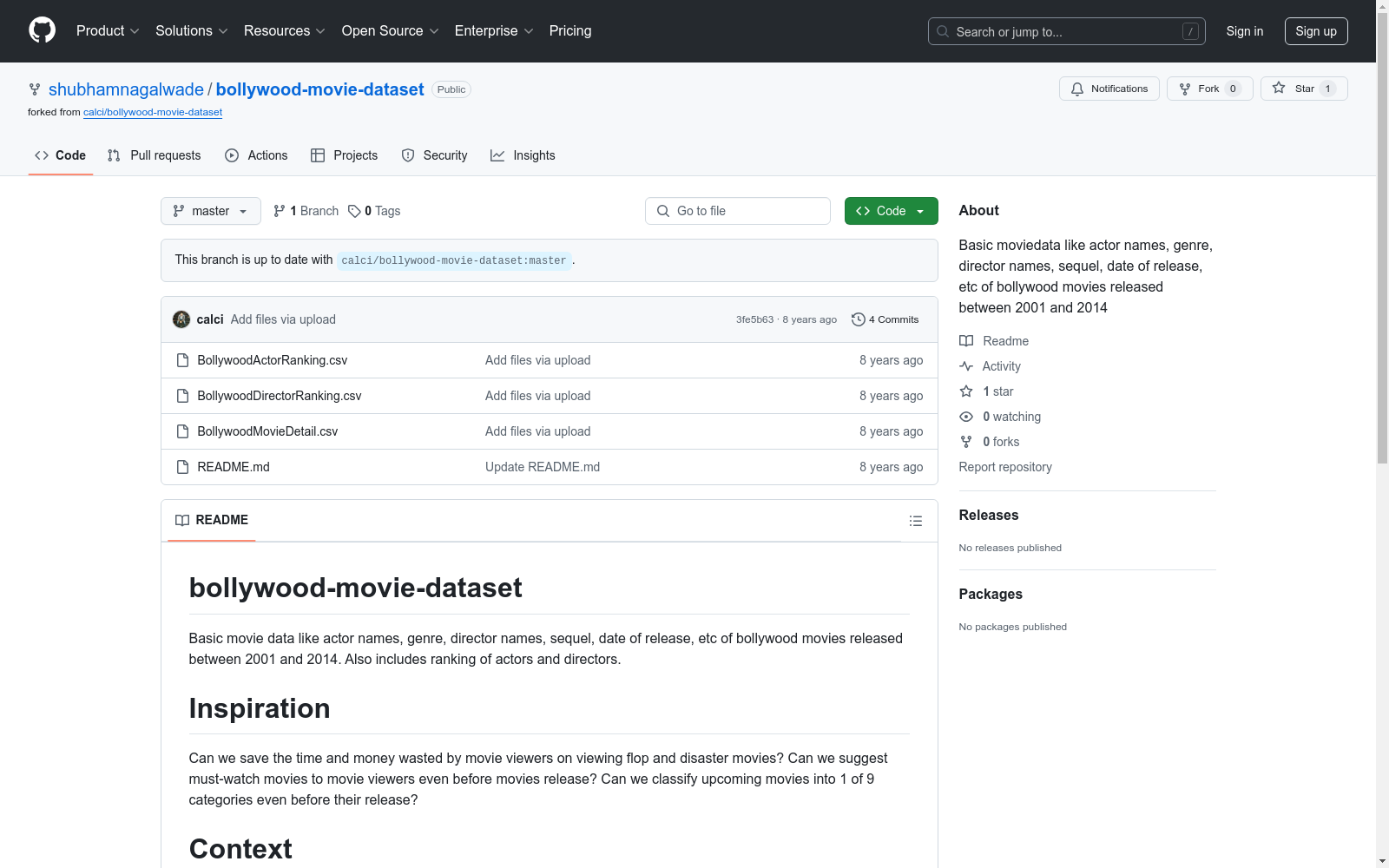
Task: Open BollywoodDirectorRanking.csv file
Action: pyautogui.click(x=279, y=396)
